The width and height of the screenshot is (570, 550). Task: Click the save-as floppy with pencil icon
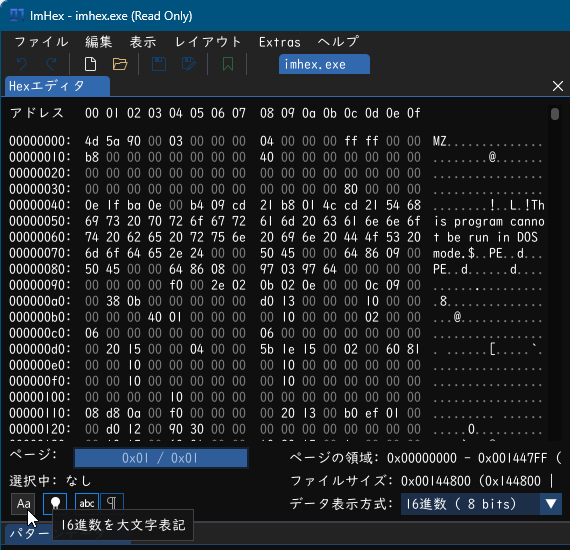click(189, 64)
